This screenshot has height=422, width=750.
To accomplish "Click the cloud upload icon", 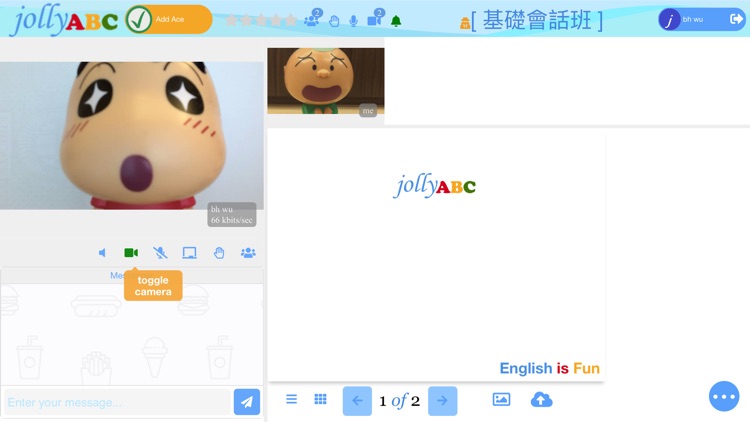I will coord(541,400).
